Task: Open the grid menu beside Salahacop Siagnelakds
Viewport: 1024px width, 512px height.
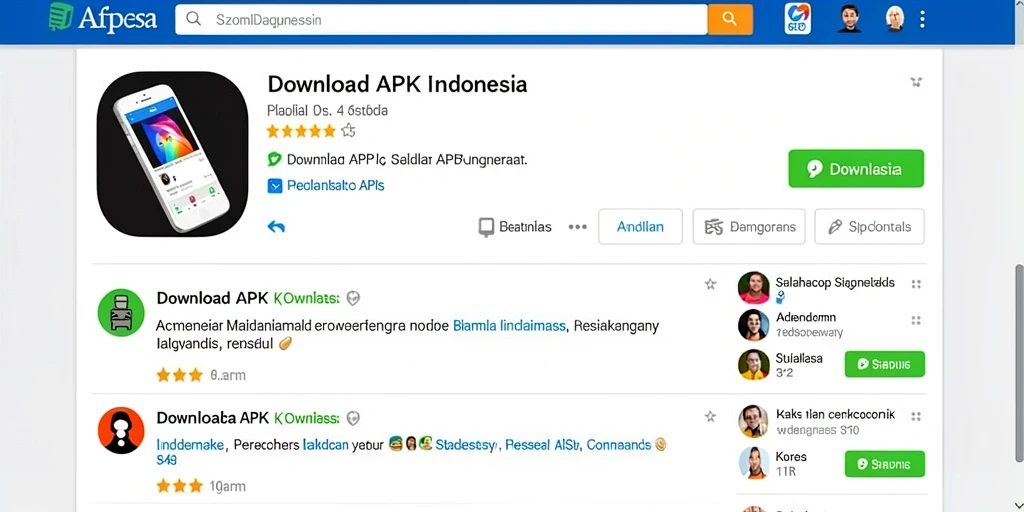Action: coord(916,284)
